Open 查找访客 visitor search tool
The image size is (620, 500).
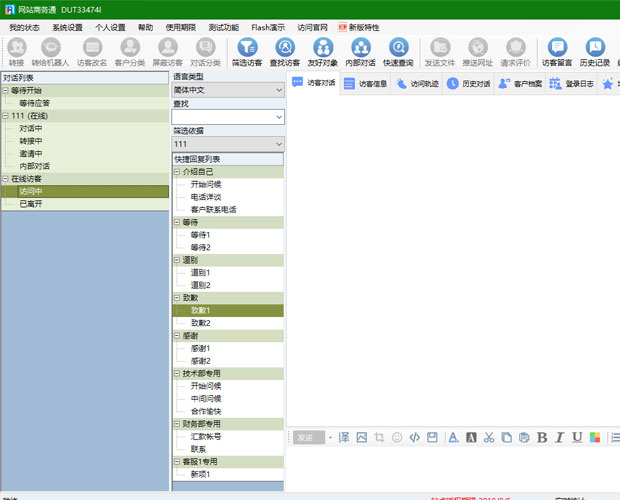pyautogui.click(x=284, y=52)
